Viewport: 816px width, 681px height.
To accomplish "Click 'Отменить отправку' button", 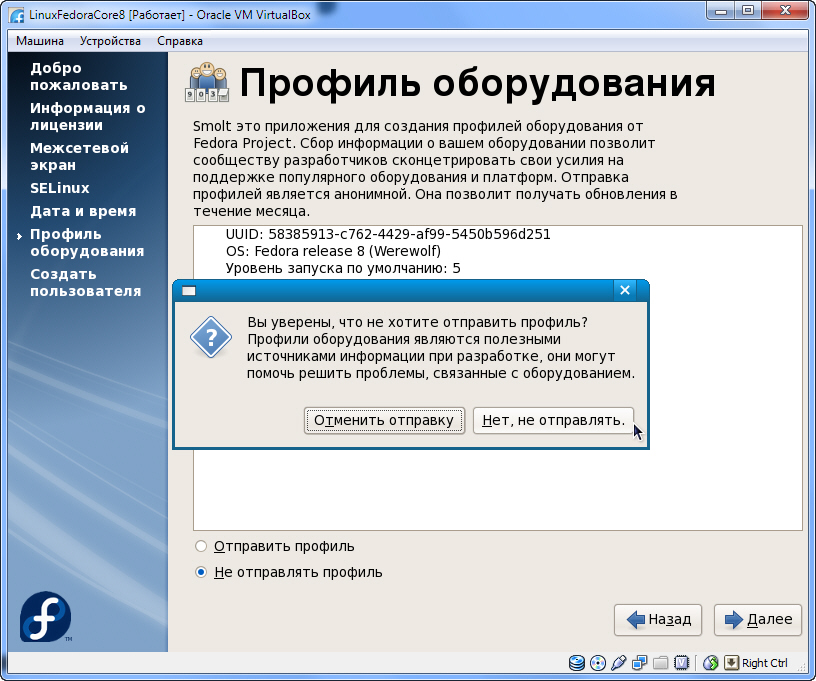I will pos(384,420).
